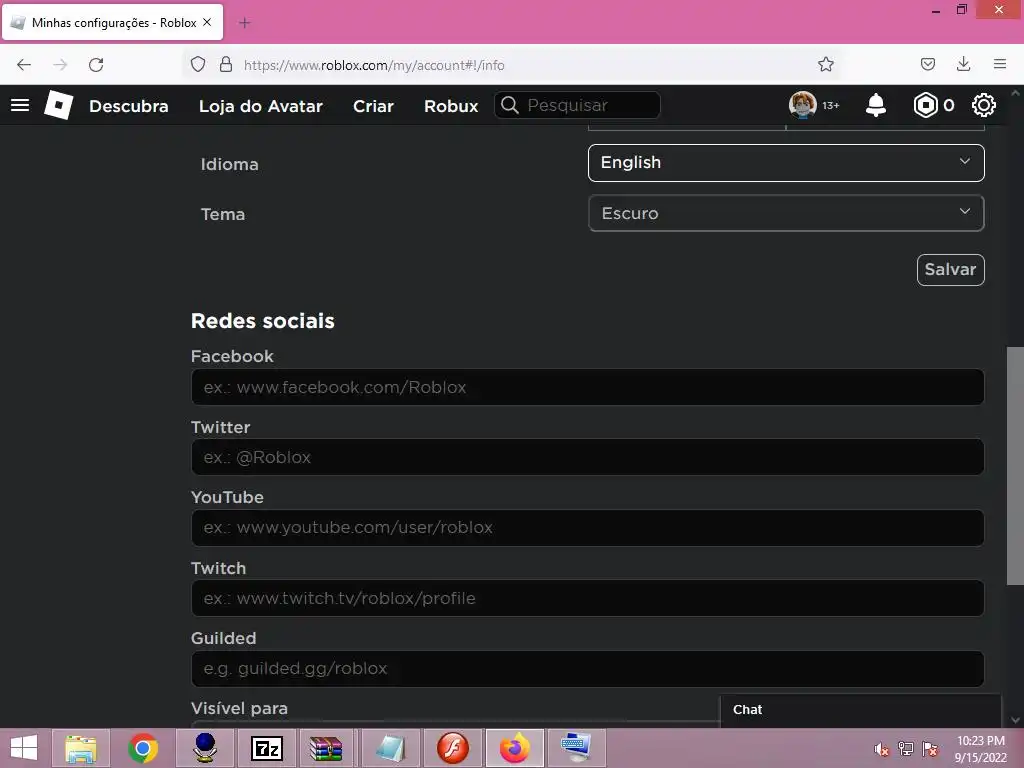1024x768 pixels.
Task: Click the search magnifier icon
Action: [510, 105]
